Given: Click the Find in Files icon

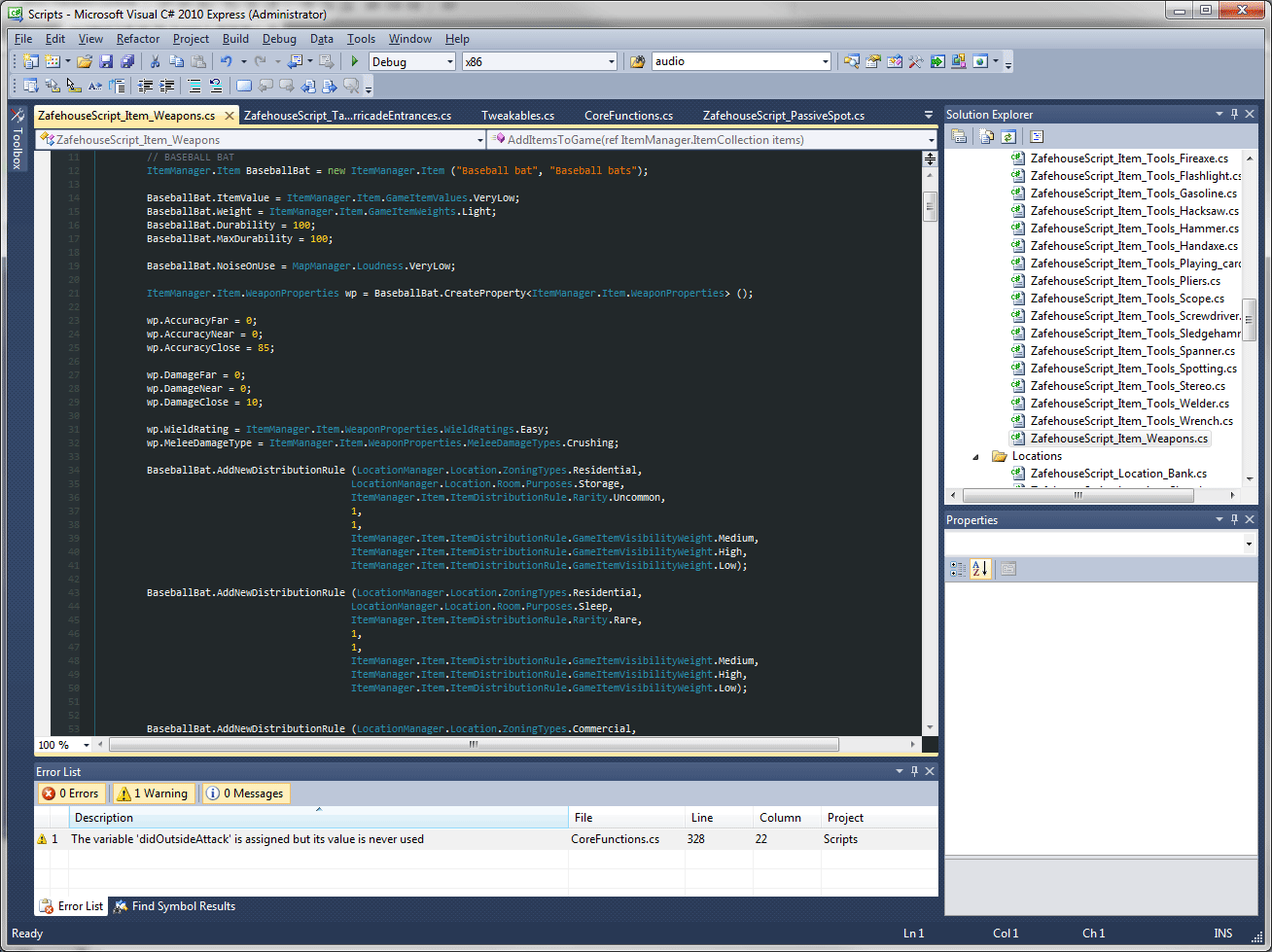Looking at the screenshot, I should point(637,61).
